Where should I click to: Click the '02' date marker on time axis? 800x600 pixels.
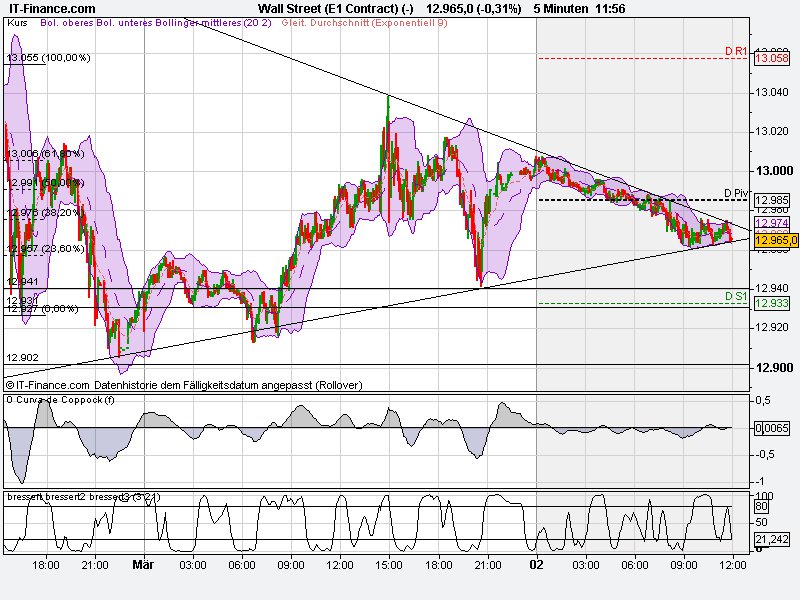tap(536, 564)
